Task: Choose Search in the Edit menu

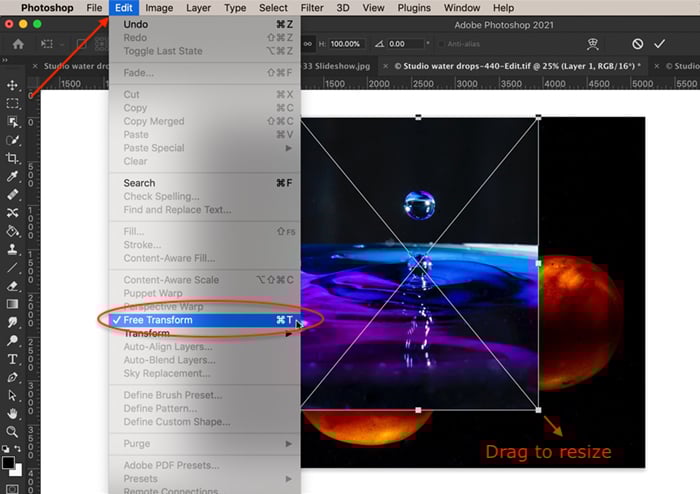Action: click(205, 183)
